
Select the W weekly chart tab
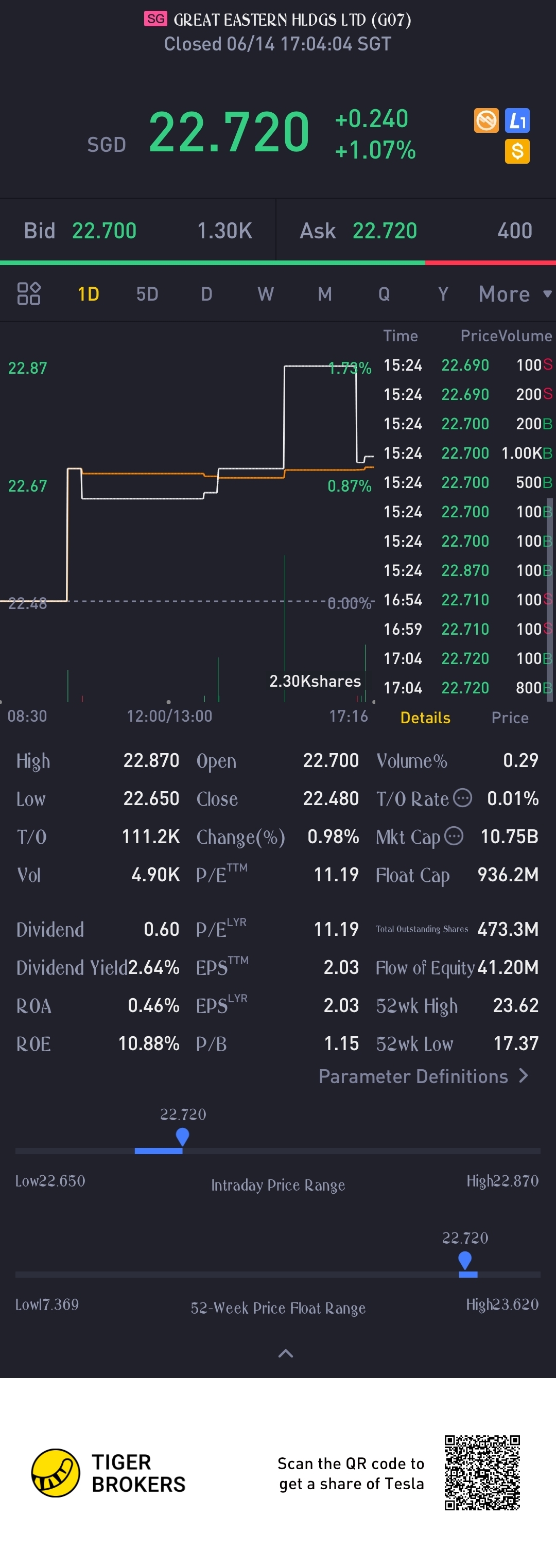(x=265, y=294)
